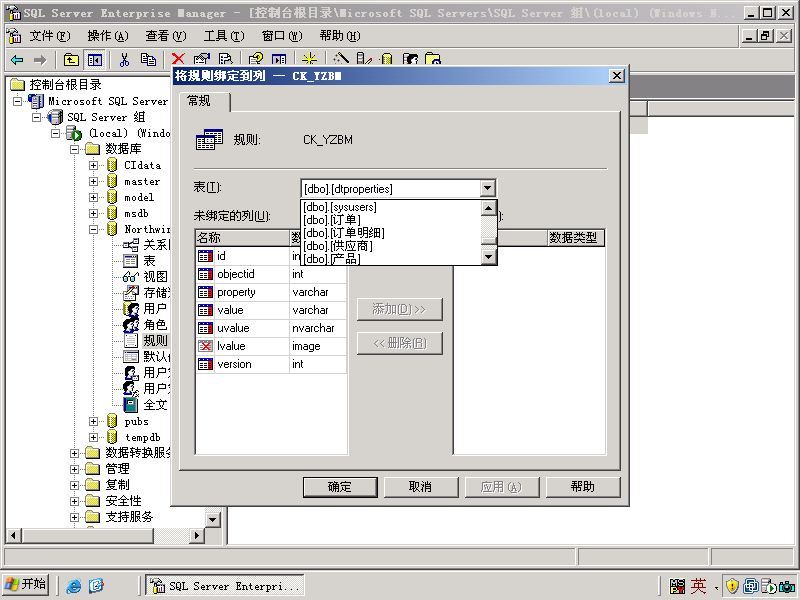Image resolution: width=800 pixels, height=600 pixels.
Task: Expand the CIdata database node
Action: coord(93,165)
